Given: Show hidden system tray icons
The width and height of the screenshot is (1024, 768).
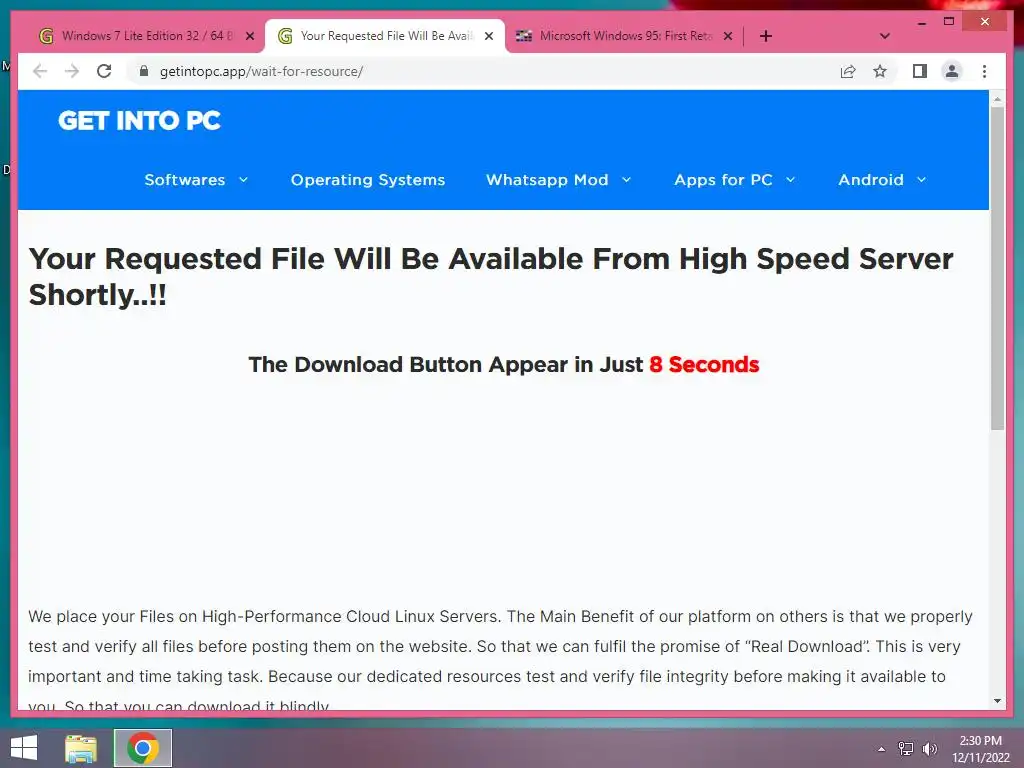Looking at the screenshot, I should 882,749.
